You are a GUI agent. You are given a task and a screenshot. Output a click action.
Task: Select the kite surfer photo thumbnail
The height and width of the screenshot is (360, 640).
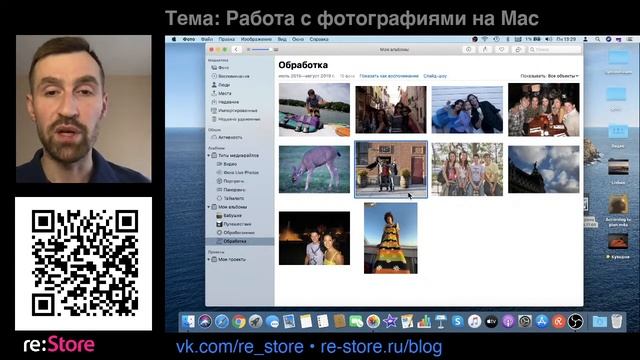coord(314,110)
